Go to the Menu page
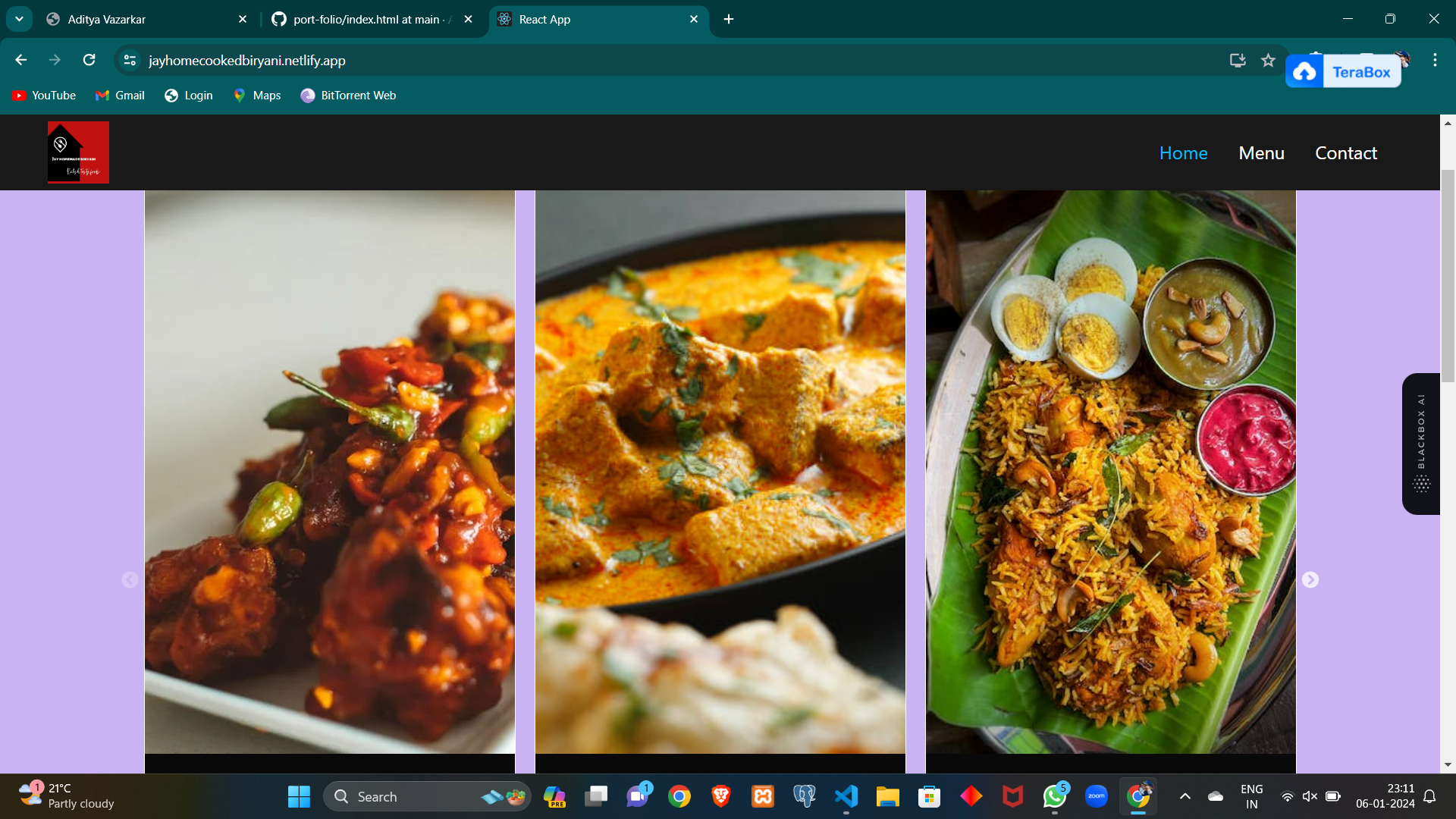The height and width of the screenshot is (819, 1456). (x=1261, y=153)
